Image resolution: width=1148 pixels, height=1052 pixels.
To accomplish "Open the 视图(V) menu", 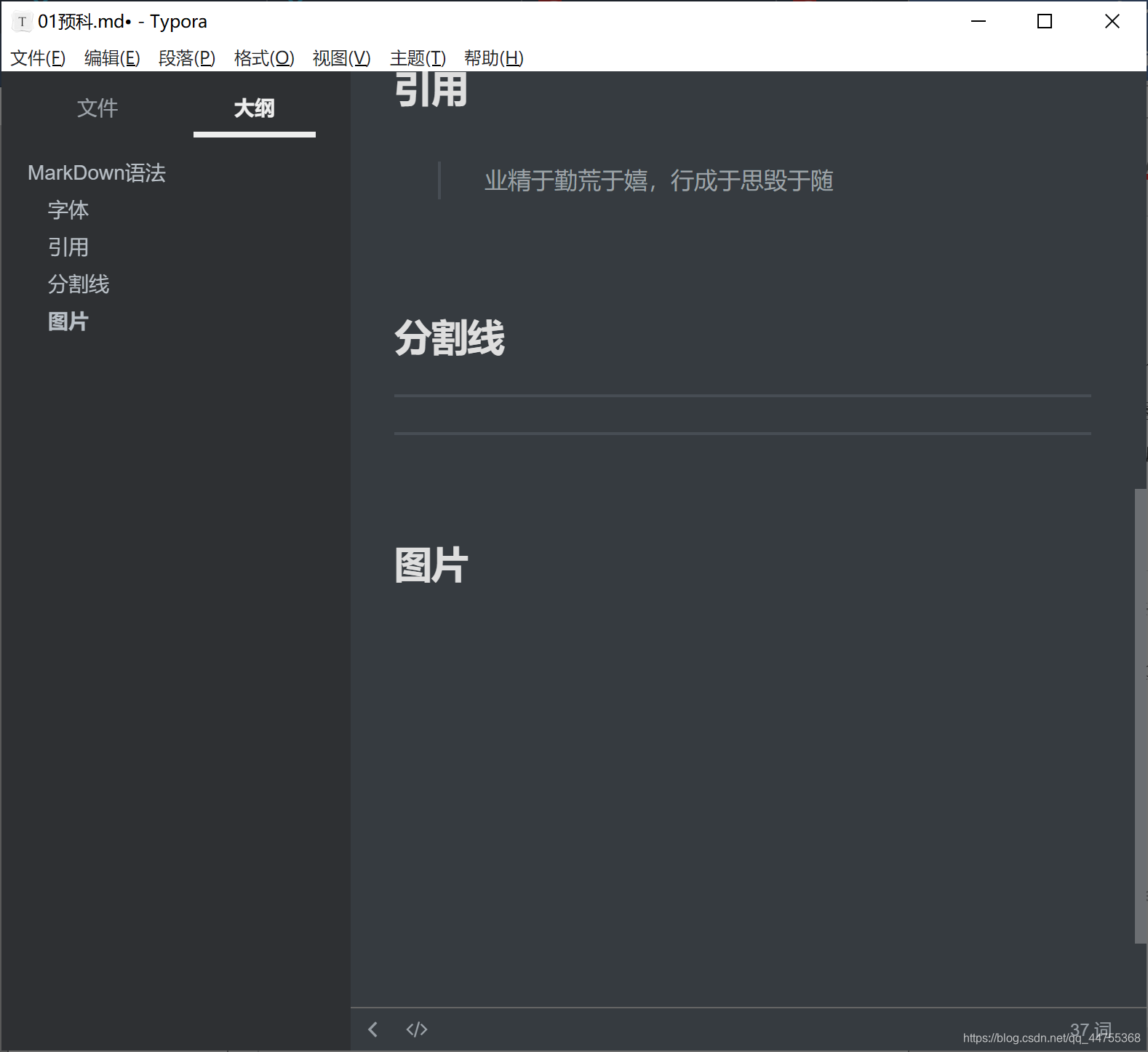I will point(342,58).
